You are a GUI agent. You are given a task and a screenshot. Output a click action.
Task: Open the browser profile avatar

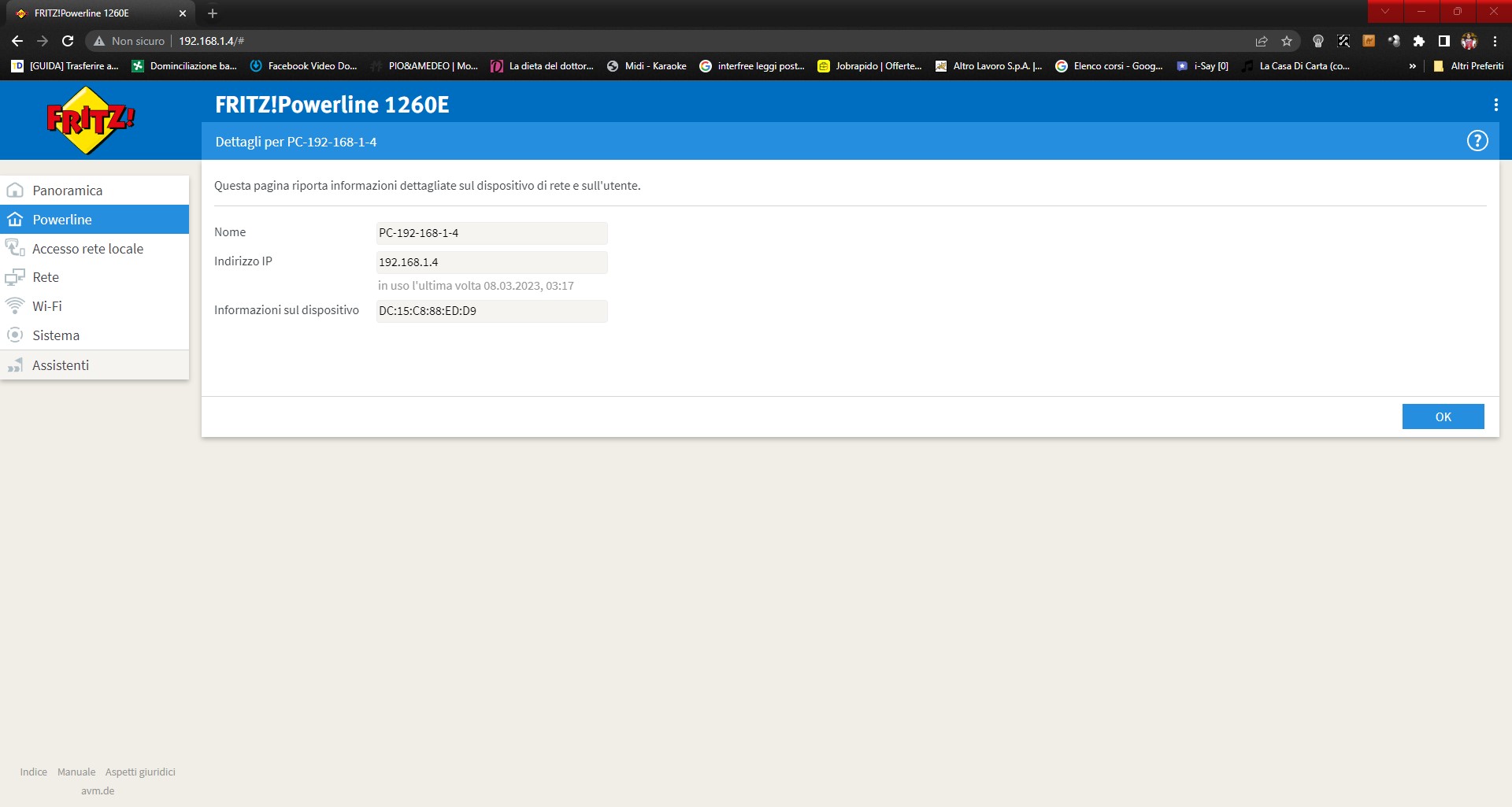1469,41
